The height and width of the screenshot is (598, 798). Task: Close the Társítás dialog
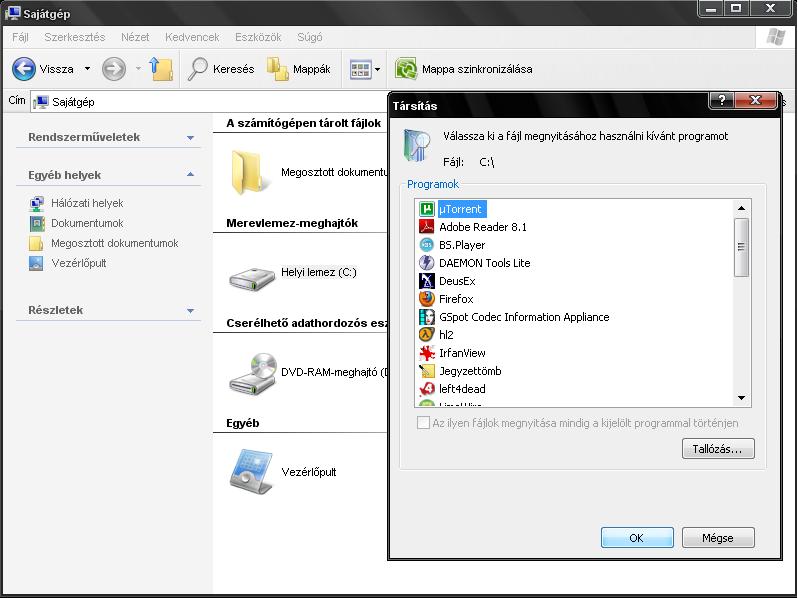point(756,100)
